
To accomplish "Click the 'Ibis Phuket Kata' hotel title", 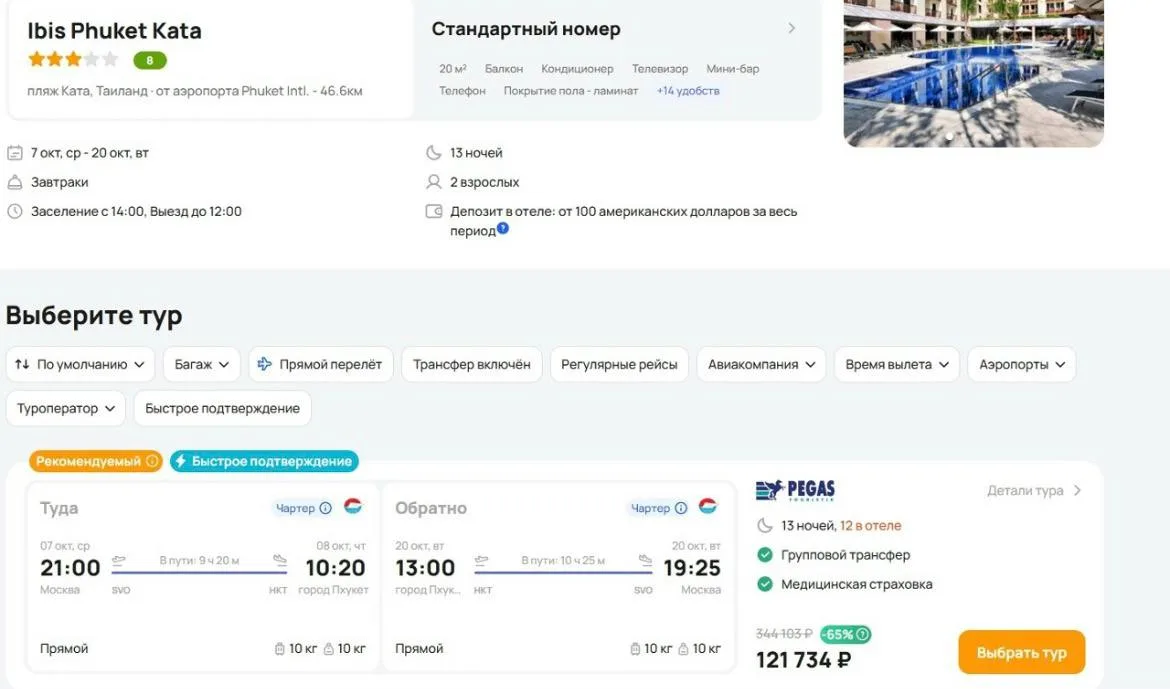I will point(114,31).
